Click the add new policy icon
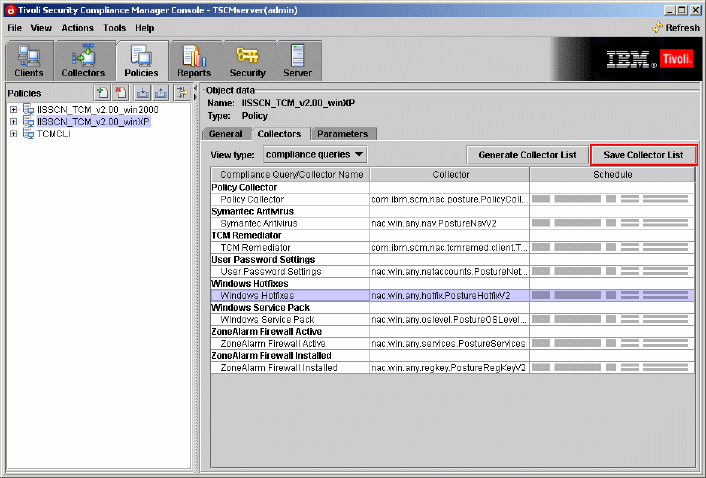706x478 pixels. (101, 93)
